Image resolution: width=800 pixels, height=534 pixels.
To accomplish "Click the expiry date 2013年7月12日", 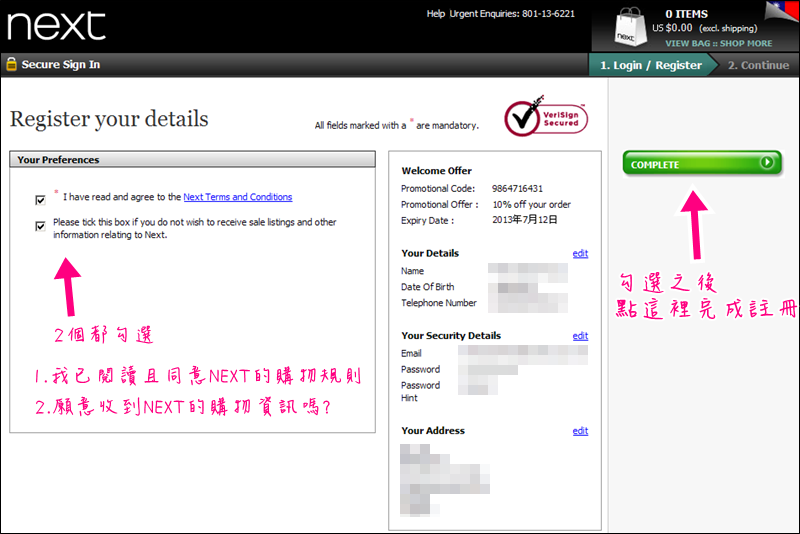I will pyautogui.click(x=524, y=220).
